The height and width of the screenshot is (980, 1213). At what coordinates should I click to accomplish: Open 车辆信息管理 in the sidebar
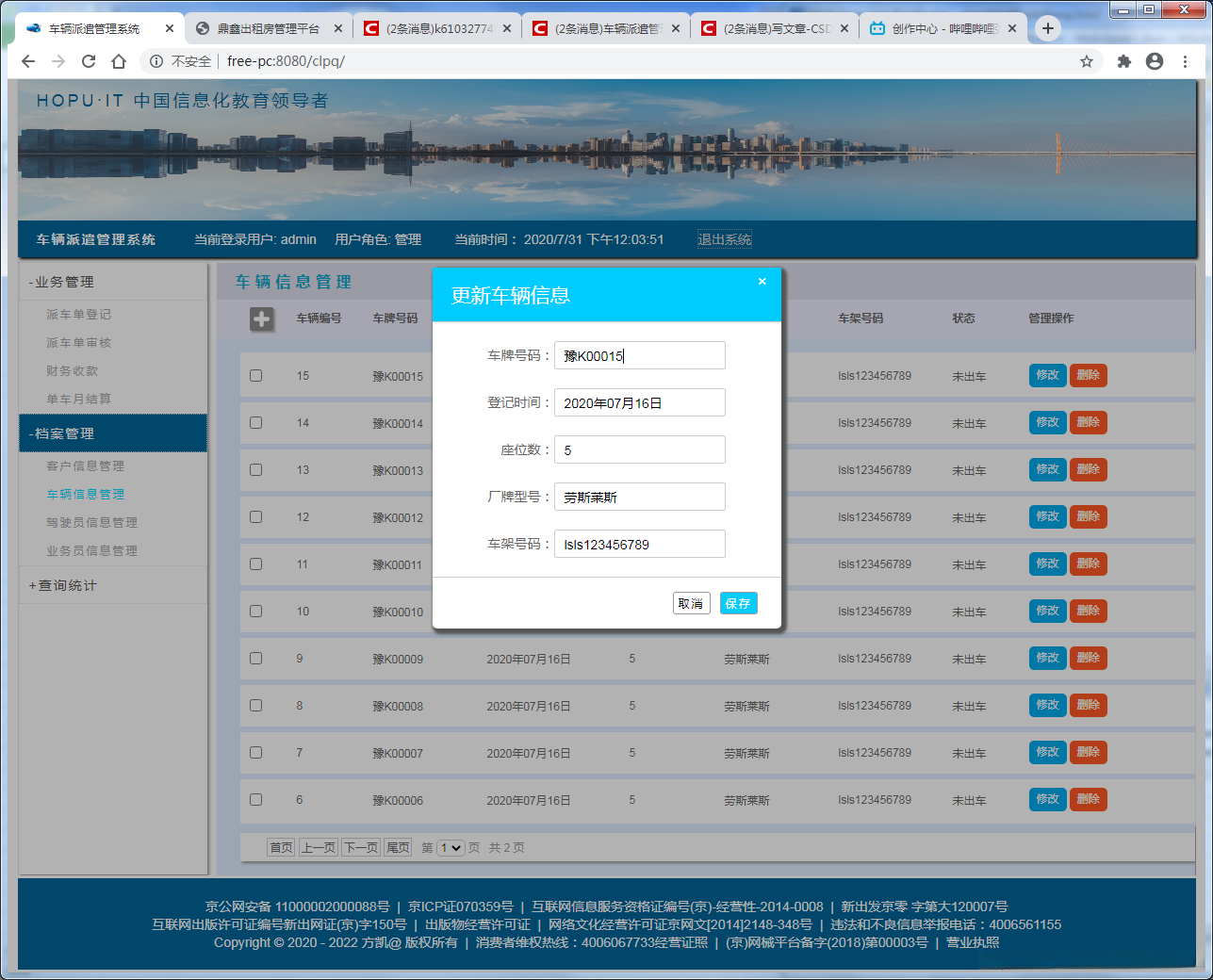tap(86, 495)
